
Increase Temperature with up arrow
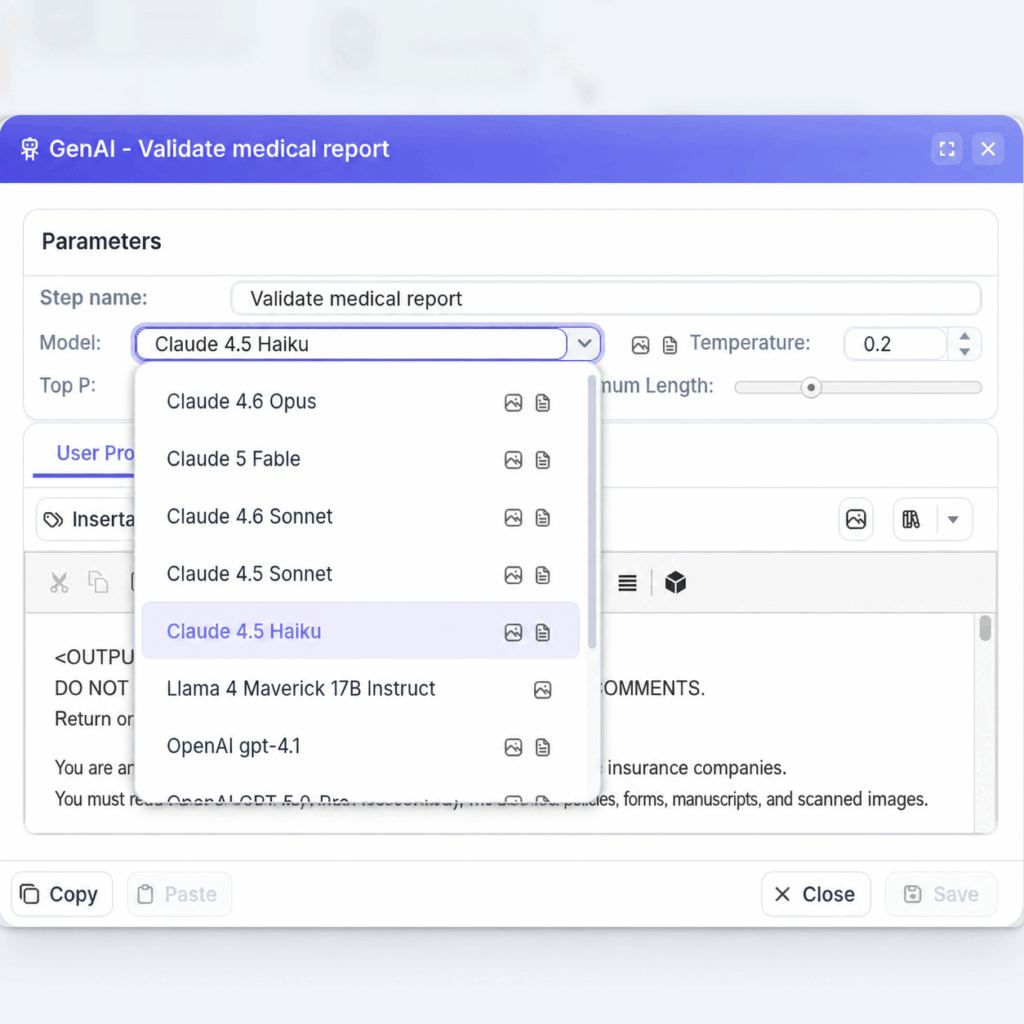tap(965, 336)
